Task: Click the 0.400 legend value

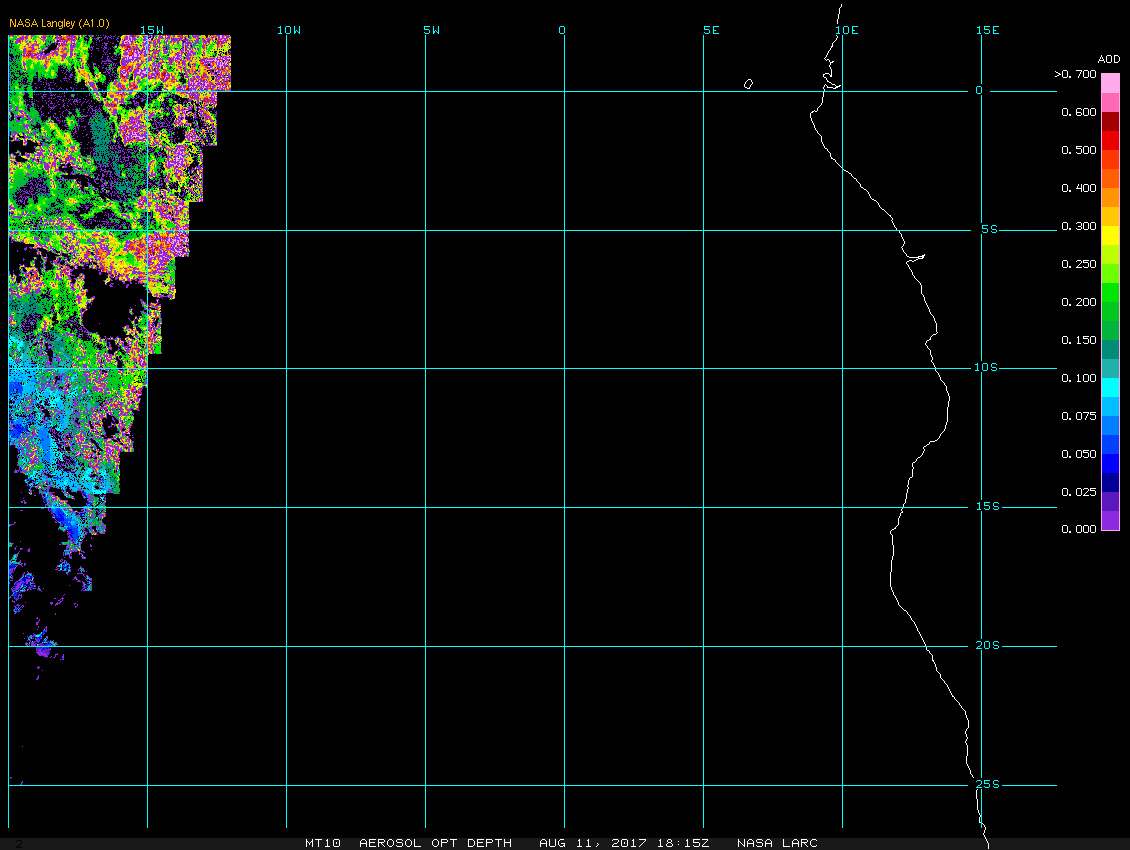Action: (x=1079, y=188)
